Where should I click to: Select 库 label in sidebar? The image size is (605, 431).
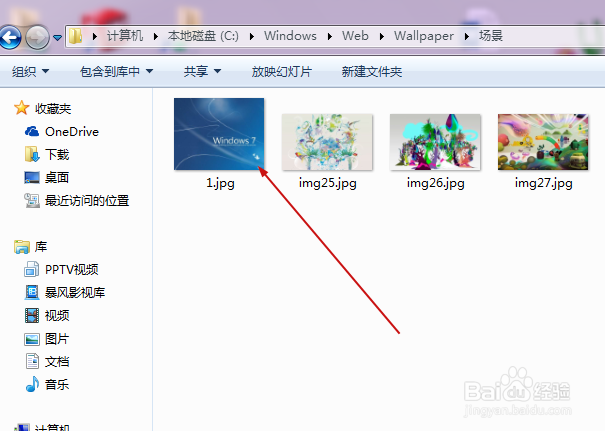(41, 247)
